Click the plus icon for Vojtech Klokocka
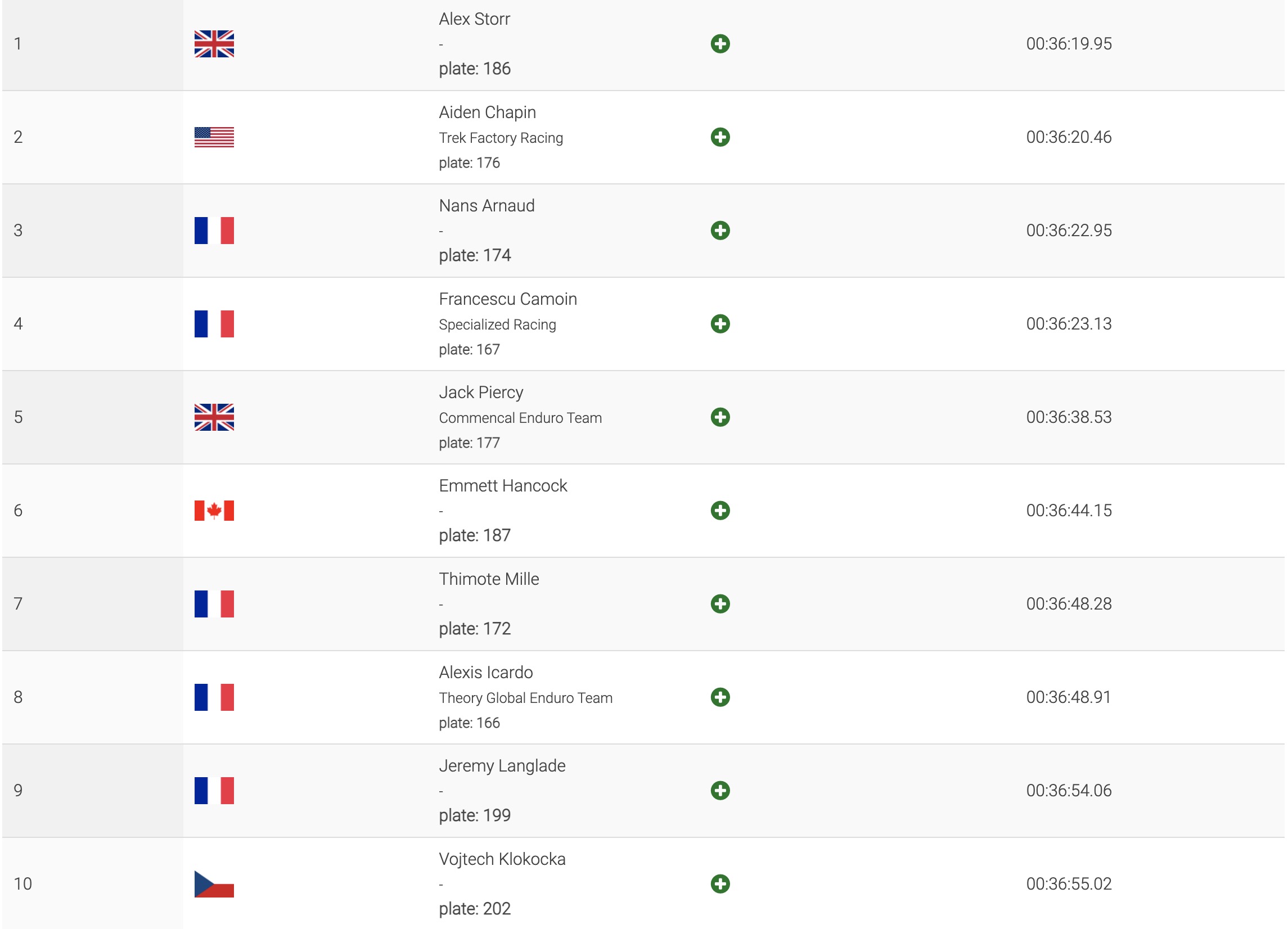Viewport: 1288px width, 929px height. pos(720,883)
